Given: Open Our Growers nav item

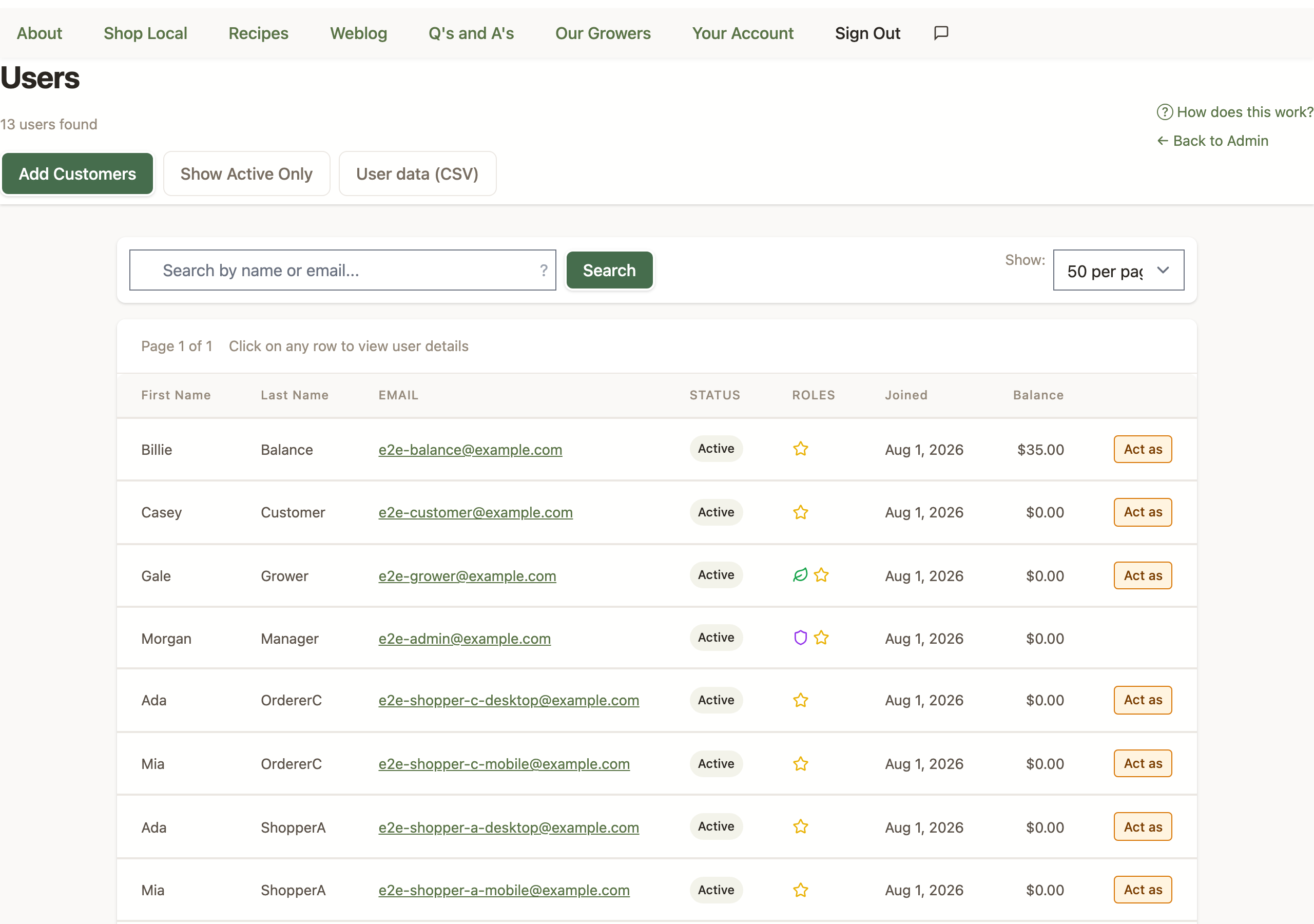Looking at the screenshot, I should tap(603, 33).
